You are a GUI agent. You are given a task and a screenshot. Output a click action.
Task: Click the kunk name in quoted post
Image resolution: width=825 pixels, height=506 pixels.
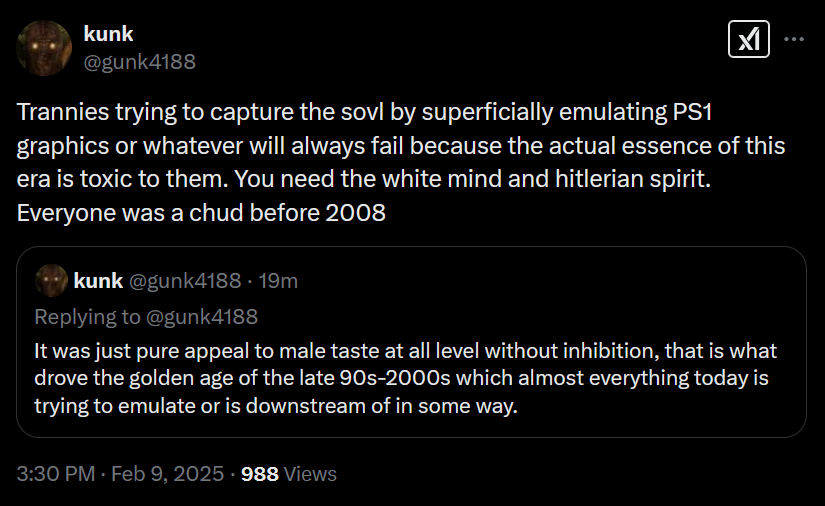click(98, 281)
